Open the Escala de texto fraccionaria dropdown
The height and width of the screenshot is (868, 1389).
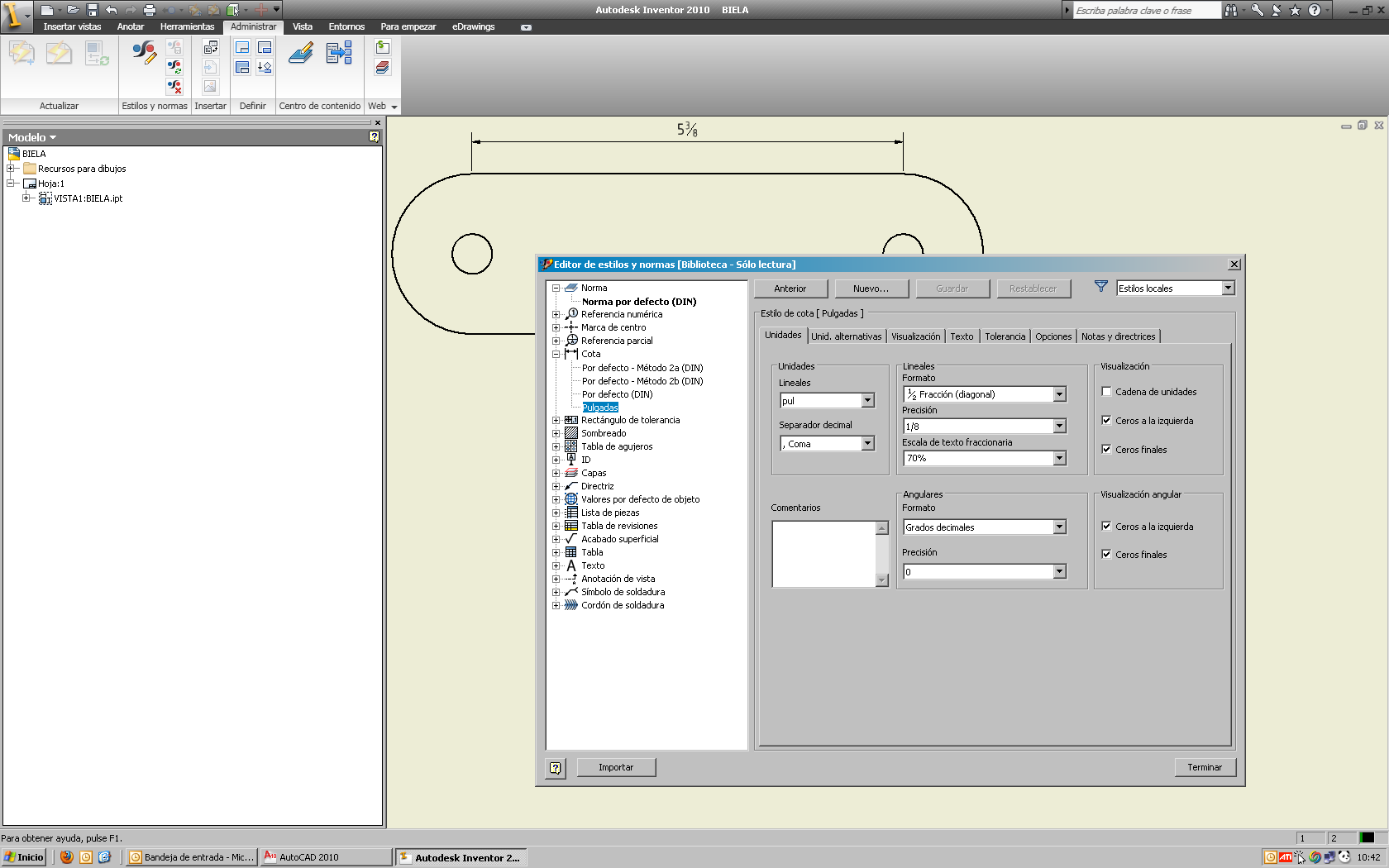[x=1060, y=458]
